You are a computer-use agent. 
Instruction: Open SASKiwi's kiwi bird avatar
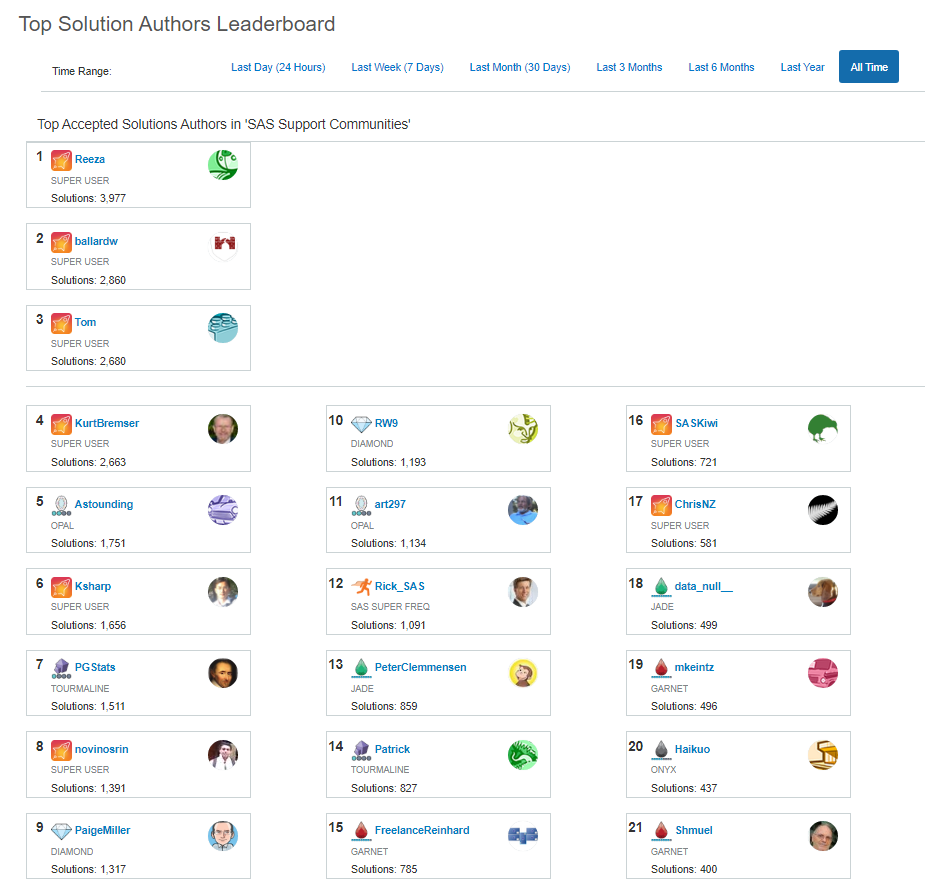(x=822, y=428)
